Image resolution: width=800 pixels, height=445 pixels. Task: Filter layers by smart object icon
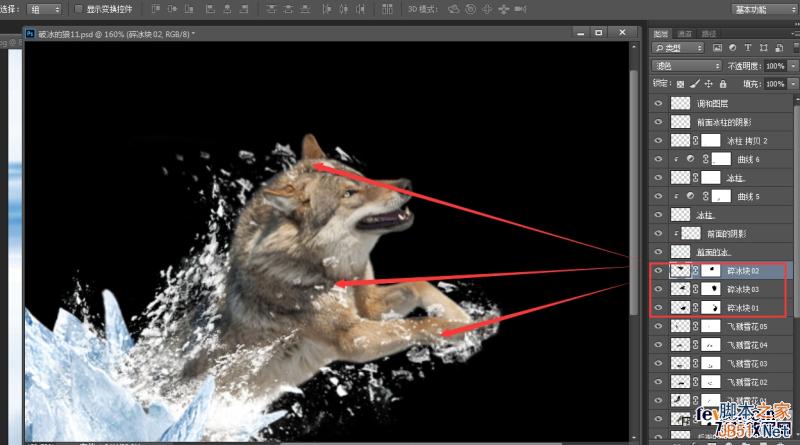pos(779,48)
